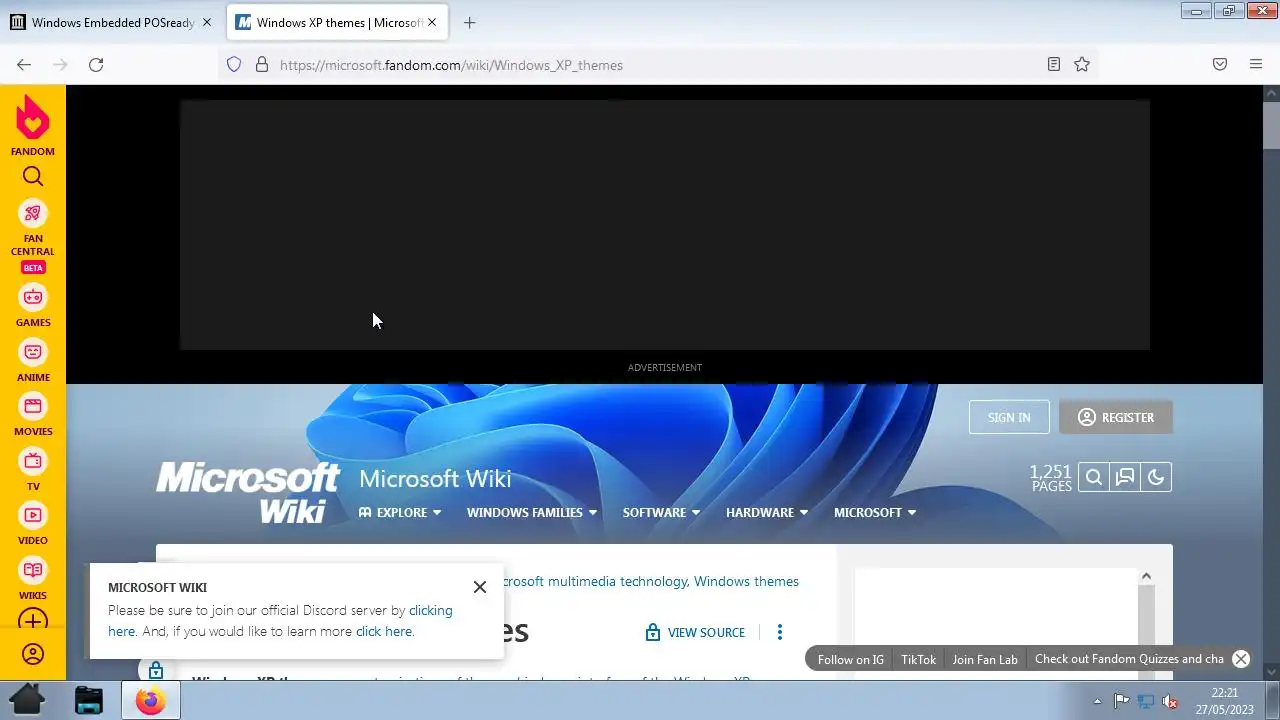Click View Source button
Screen dimensions: 1280x720
coord(696,632)
